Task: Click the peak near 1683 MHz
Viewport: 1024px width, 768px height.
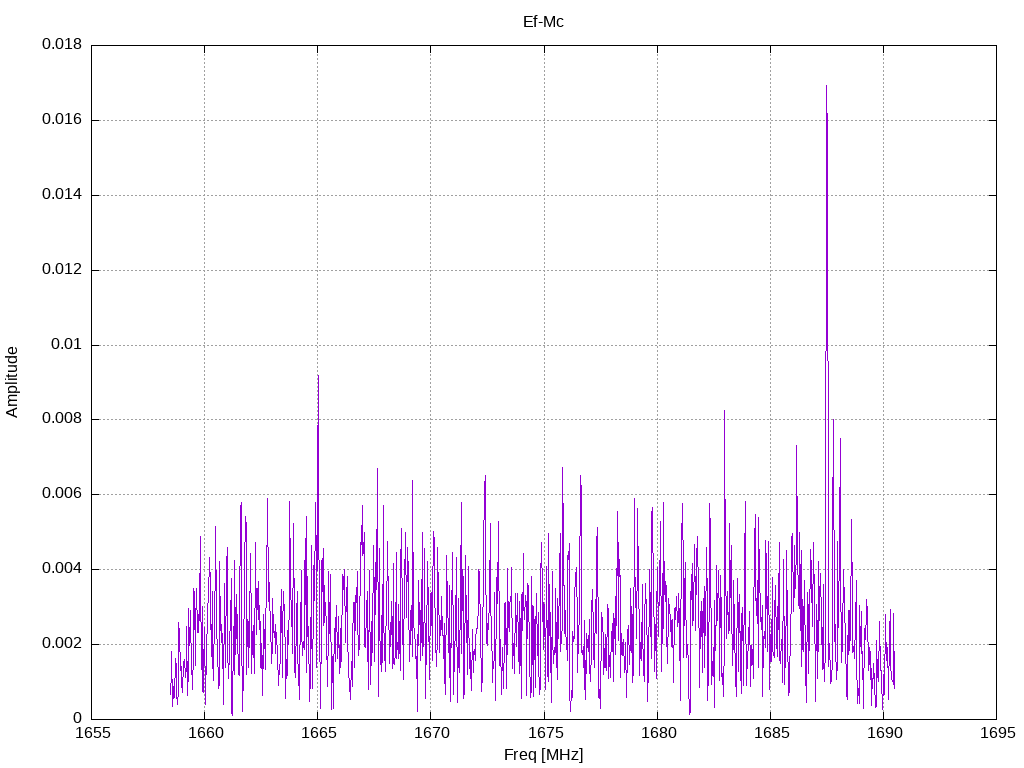Action: tap(724, 411)
